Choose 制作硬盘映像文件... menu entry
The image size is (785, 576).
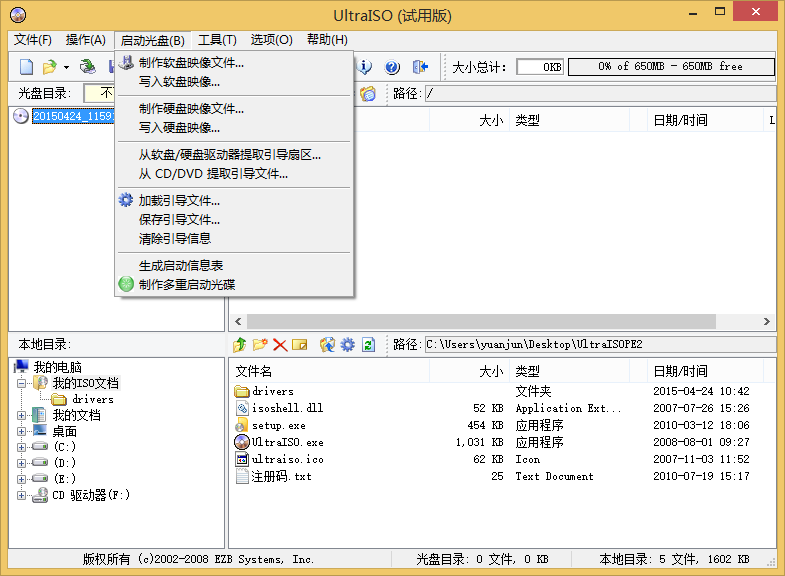pos(234,109)
